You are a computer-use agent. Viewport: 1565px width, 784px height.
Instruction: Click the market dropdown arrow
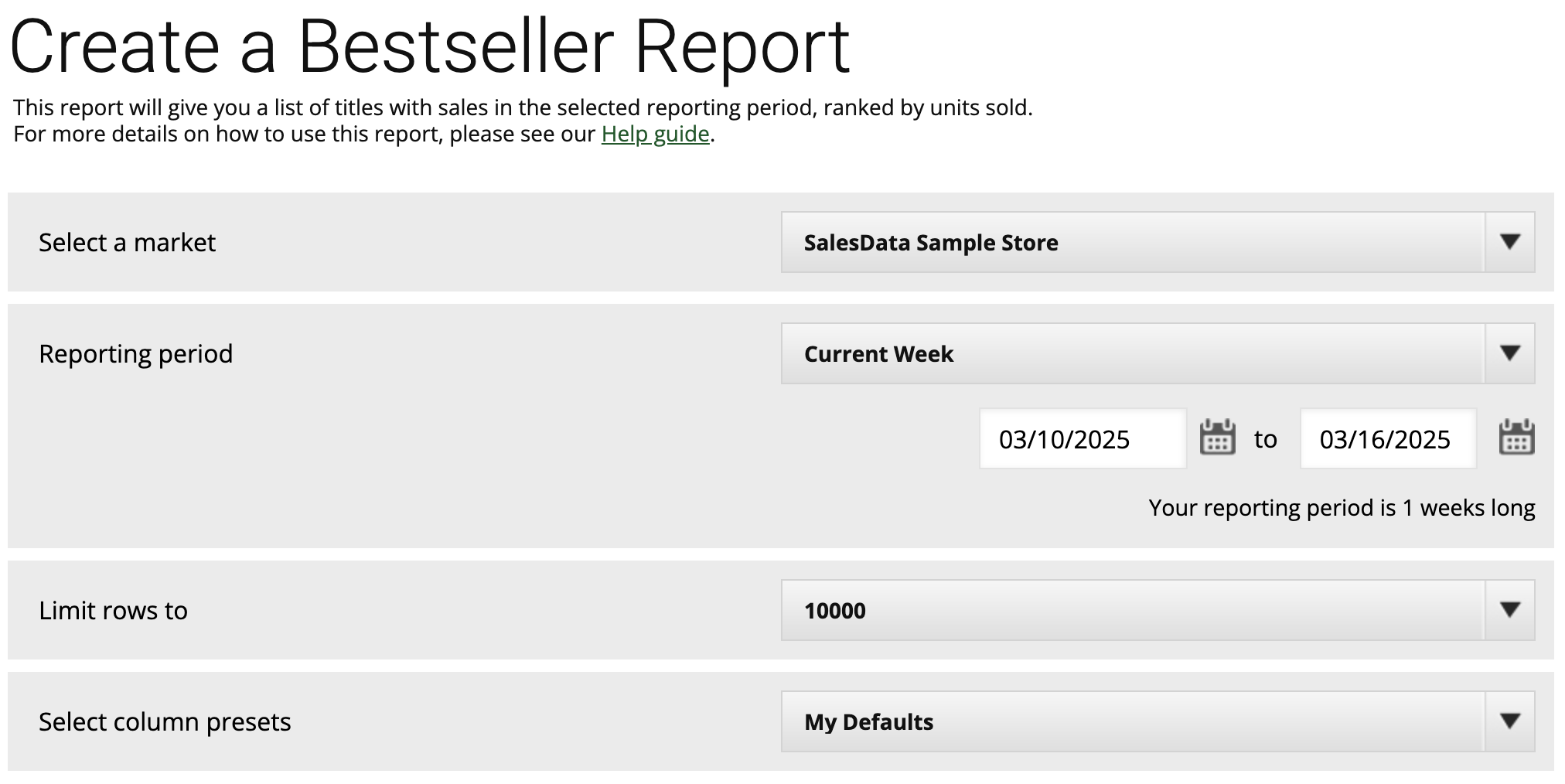[x=1510, y=242]
